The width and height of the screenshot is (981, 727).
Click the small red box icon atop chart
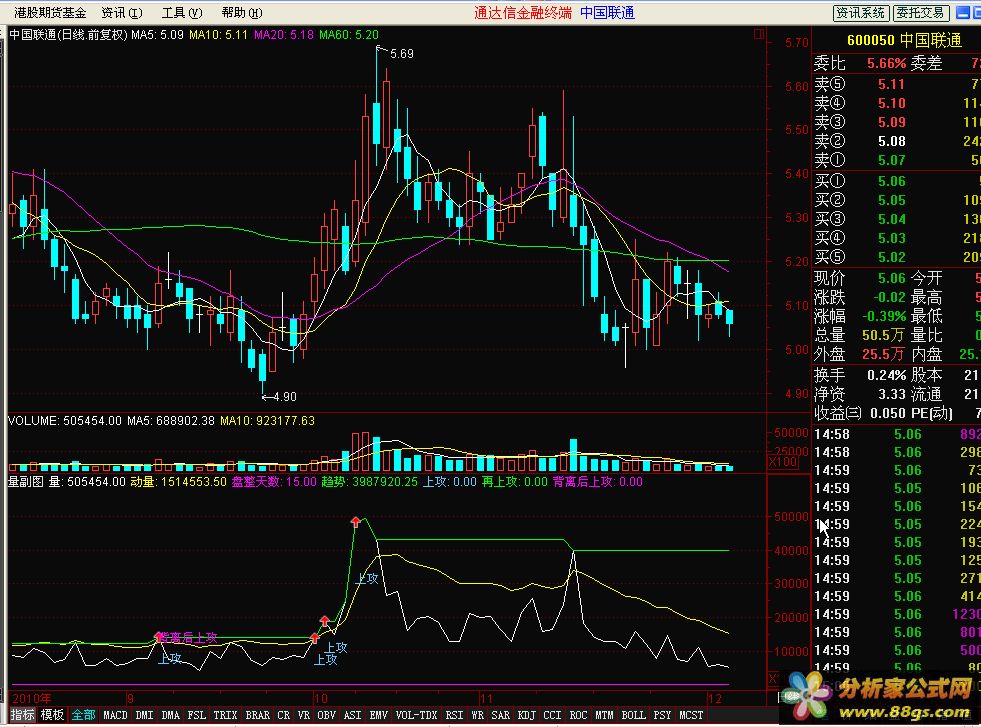759,34
